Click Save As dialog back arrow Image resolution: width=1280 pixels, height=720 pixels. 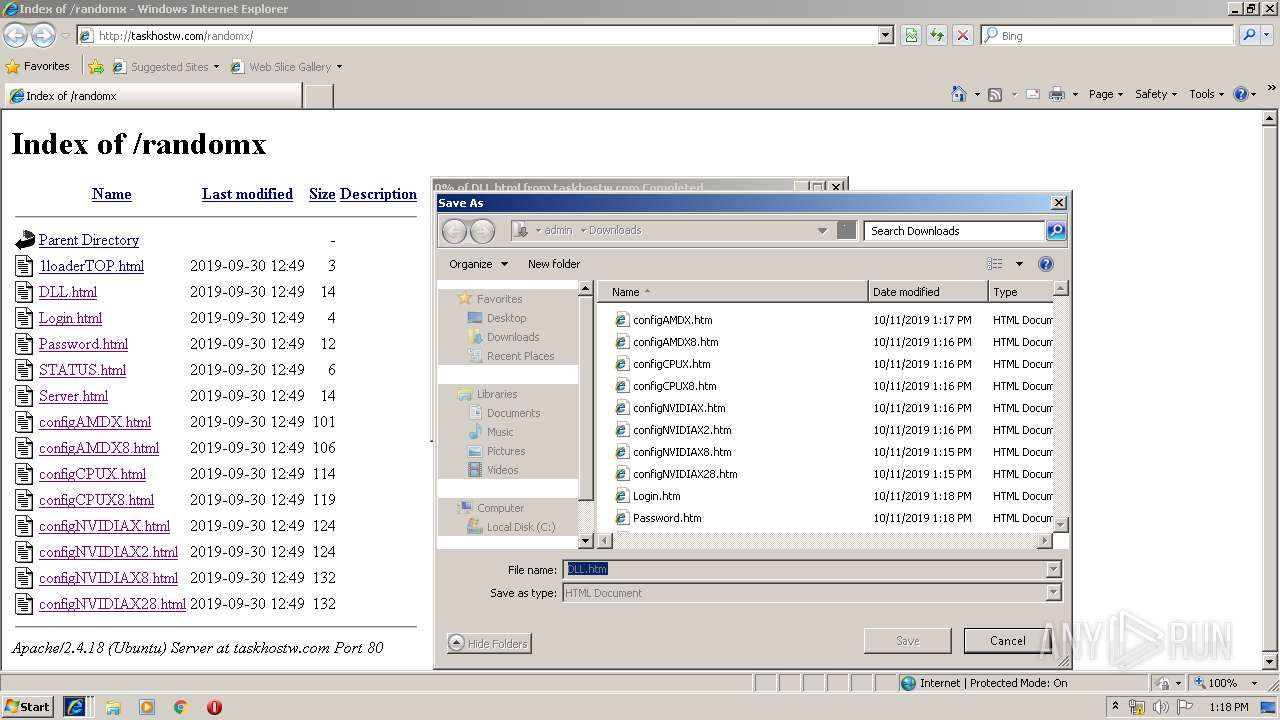[x=454, y=231]
